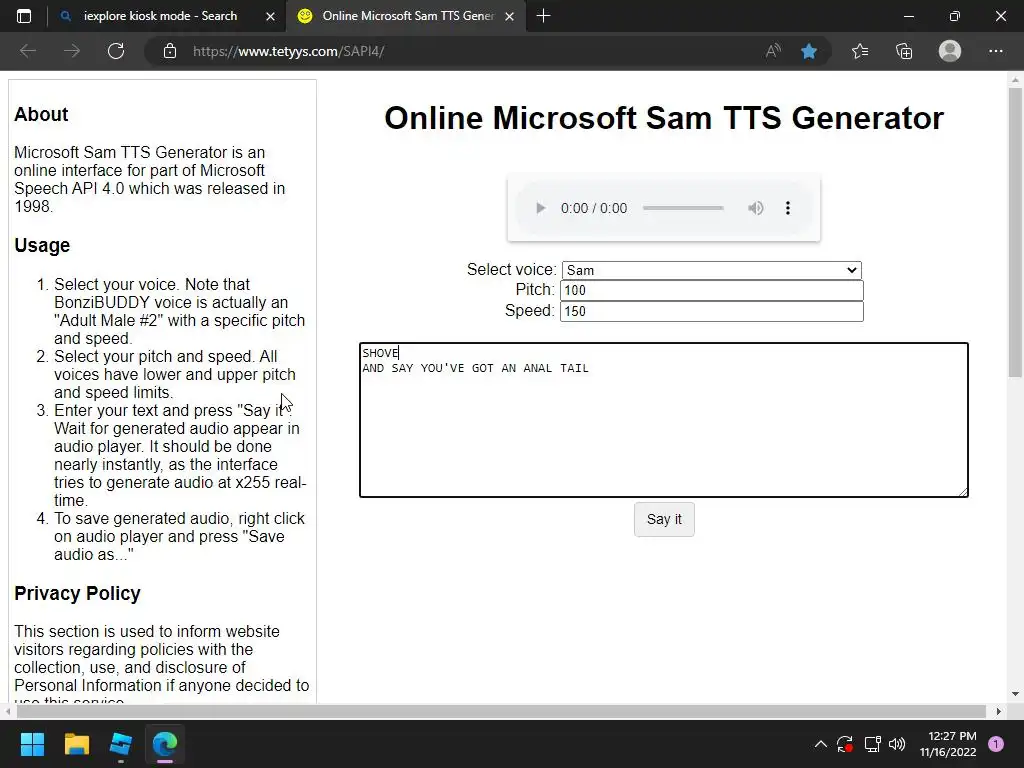Switch to Online Microsoft Sam TTS tab
This screenshot has height=768, width=1024.
pyautogui.click(x=408, y=16)
